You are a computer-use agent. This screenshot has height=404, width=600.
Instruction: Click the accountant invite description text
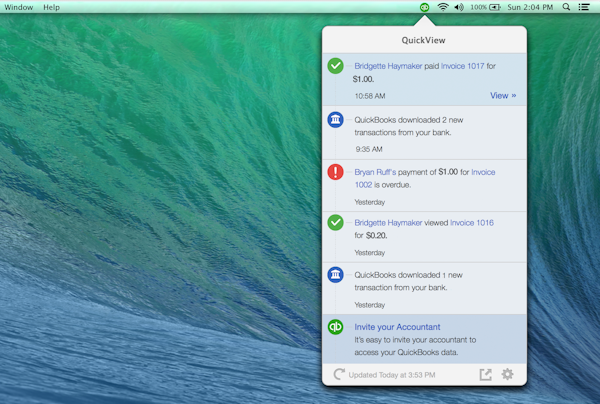(x=415, y=346)
